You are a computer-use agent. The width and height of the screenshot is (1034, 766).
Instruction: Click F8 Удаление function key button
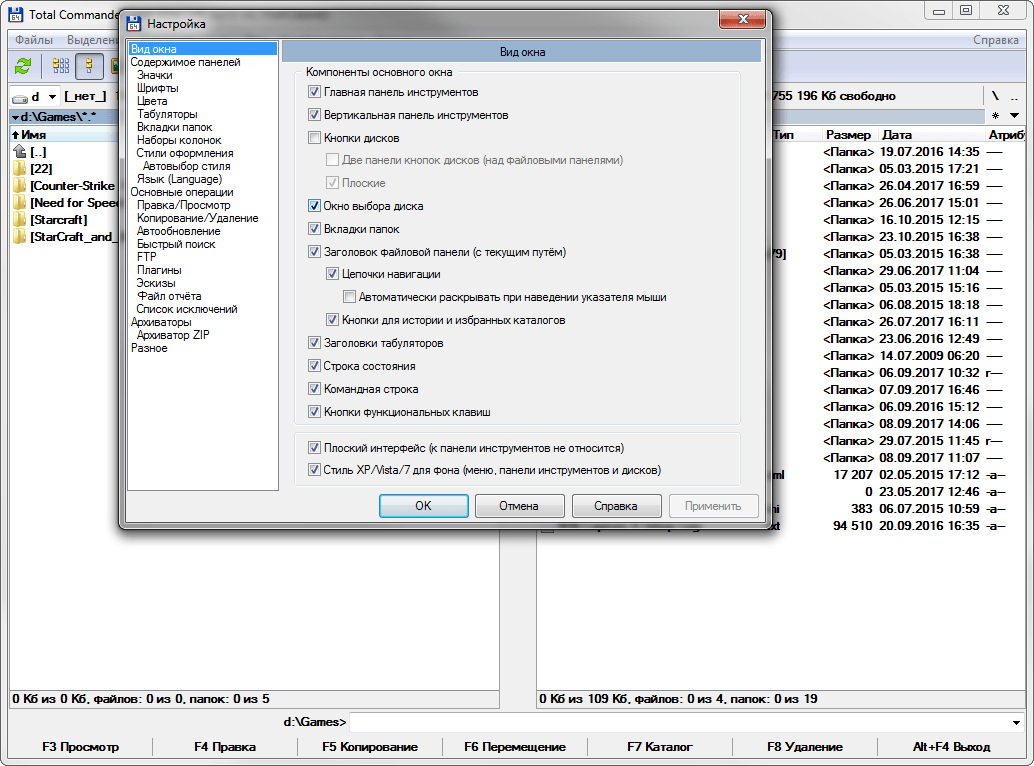(x=805, y=747)
